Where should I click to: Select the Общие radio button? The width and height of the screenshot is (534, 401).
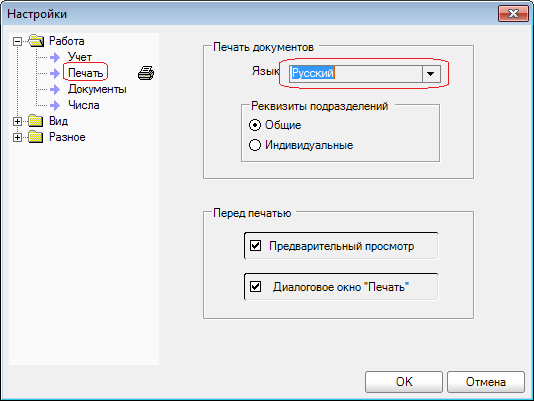(255, 125)
